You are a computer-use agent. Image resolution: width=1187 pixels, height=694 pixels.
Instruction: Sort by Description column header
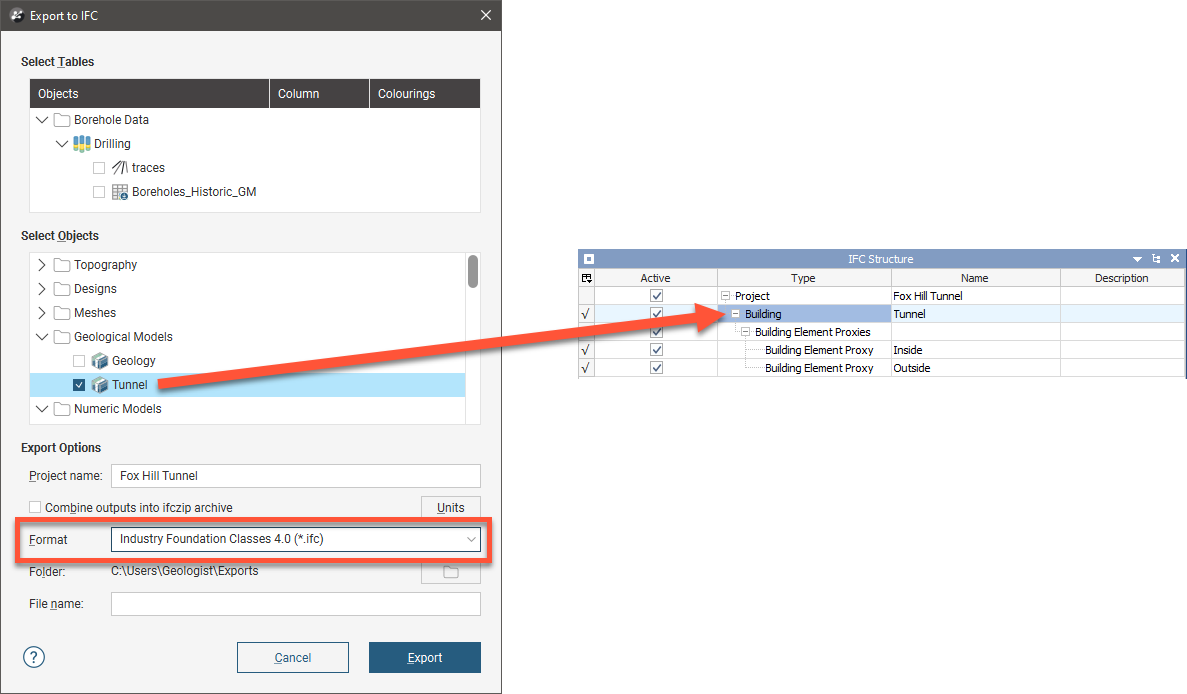click(x=1122, y=279)
